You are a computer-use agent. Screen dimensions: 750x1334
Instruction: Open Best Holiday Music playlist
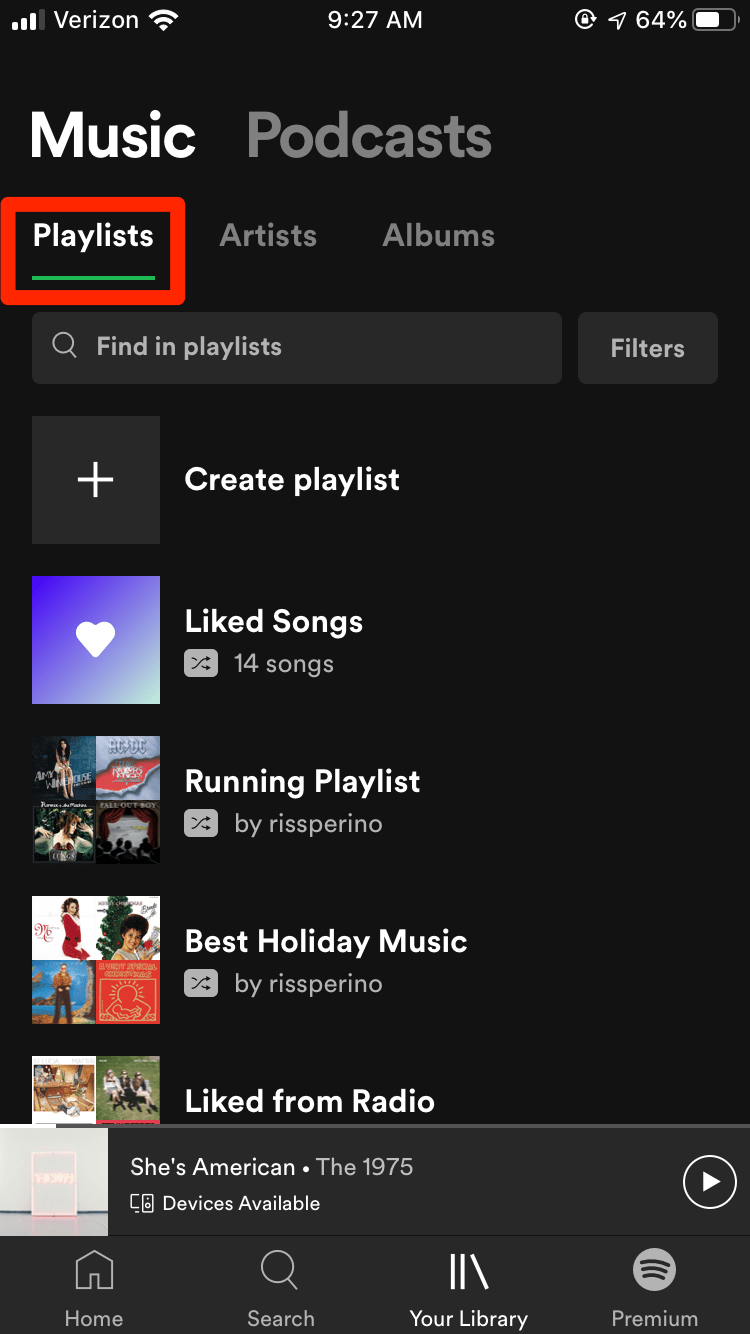[x=375, y=960]
